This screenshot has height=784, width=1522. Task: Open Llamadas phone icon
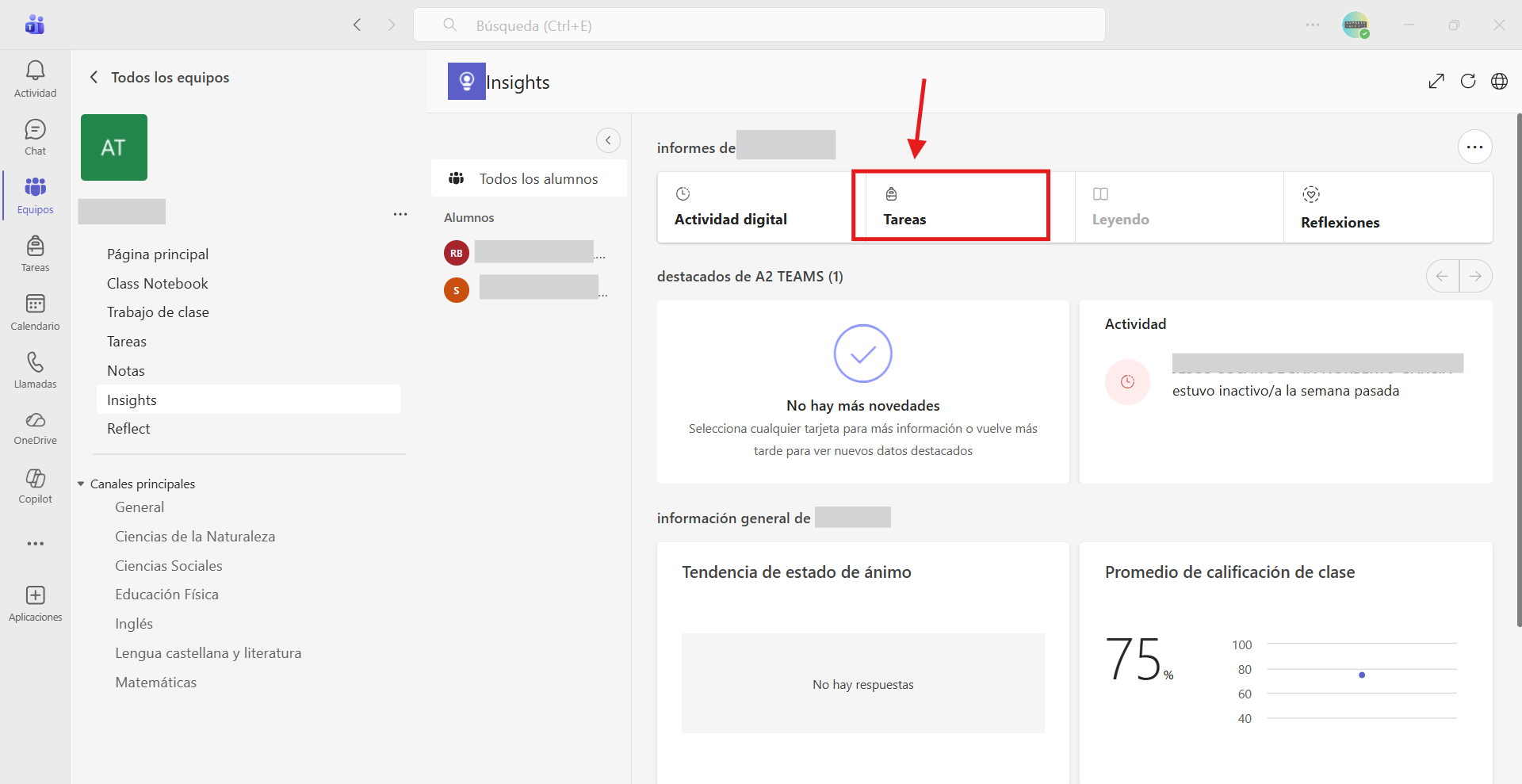[35, 370]
